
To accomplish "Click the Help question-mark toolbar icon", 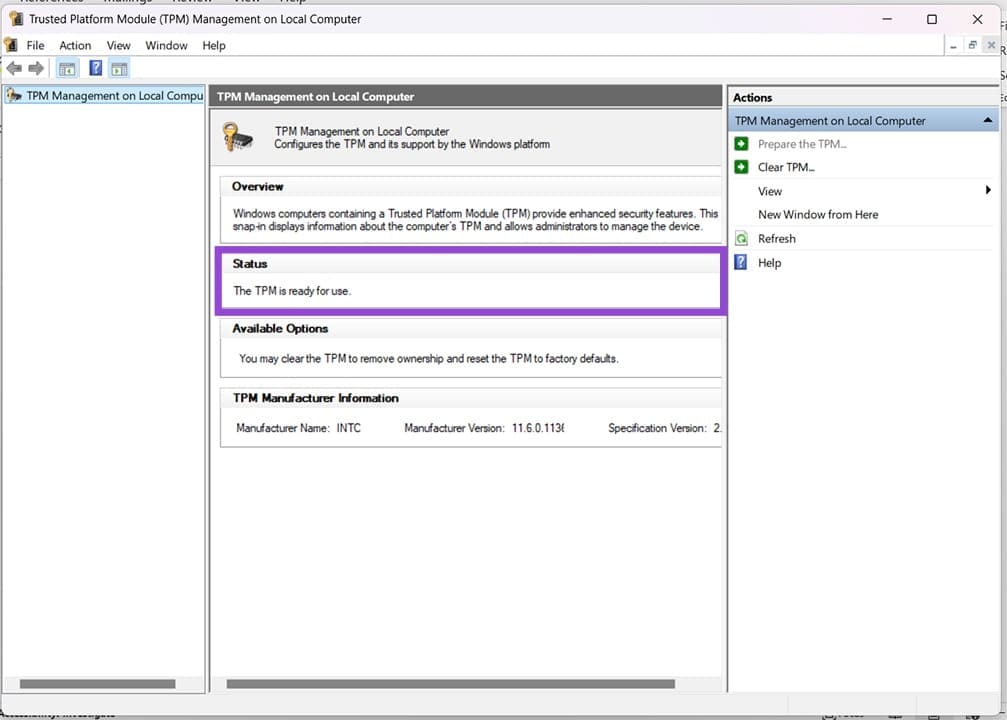I will [95, 68].
